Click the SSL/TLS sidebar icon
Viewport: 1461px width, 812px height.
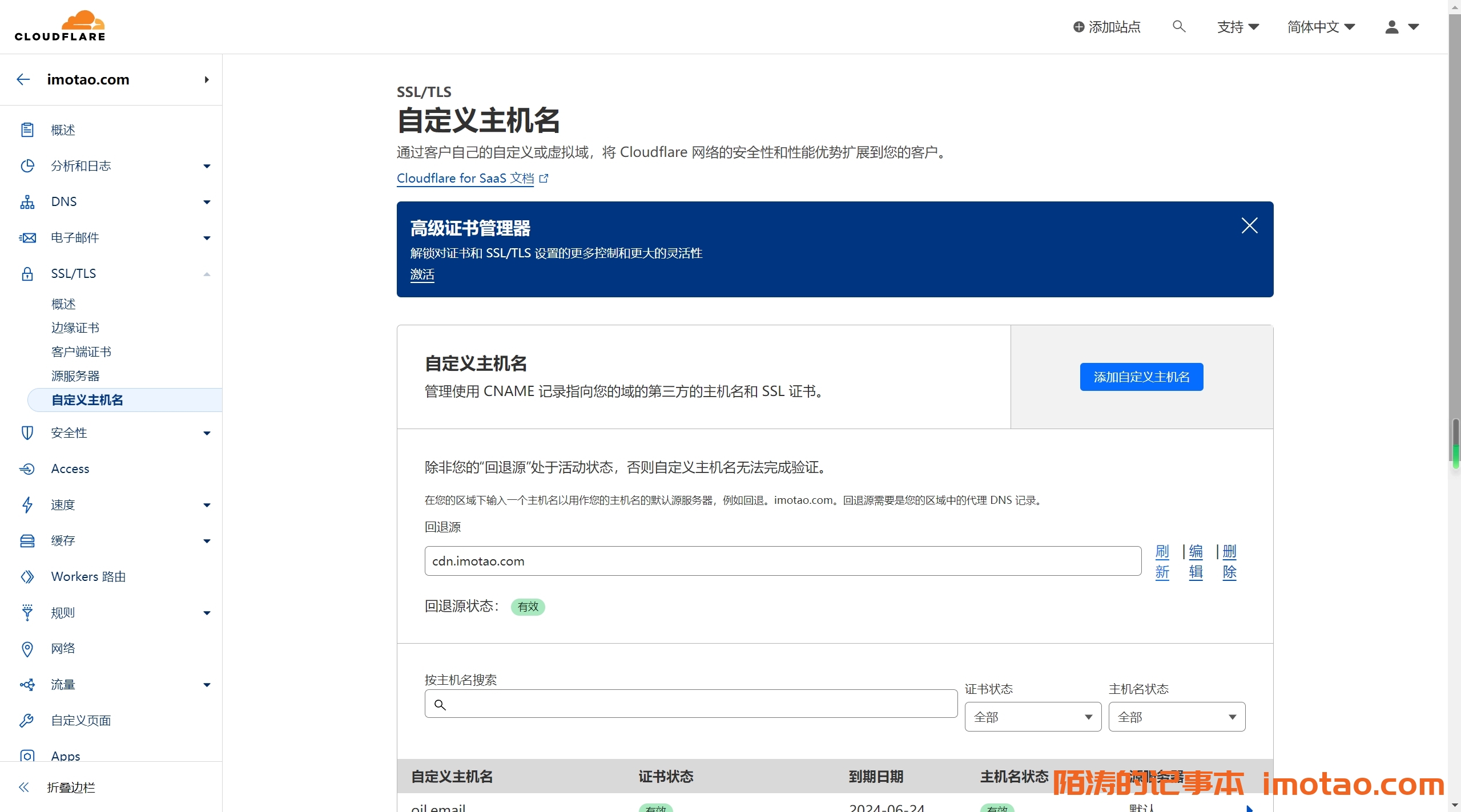[28, 273]
